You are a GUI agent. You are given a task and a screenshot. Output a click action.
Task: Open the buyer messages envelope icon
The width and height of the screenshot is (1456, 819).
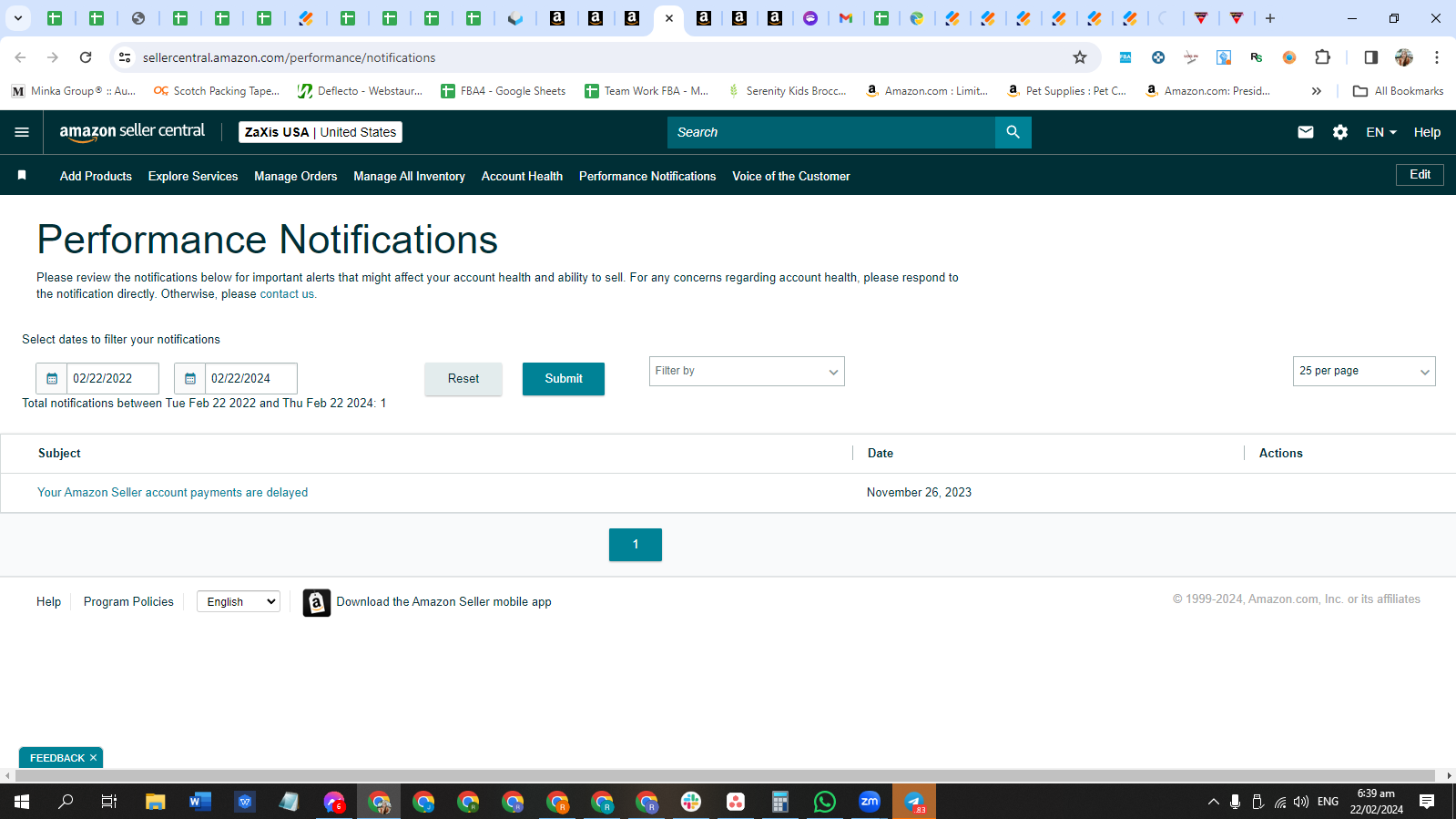pos(1305,132)
